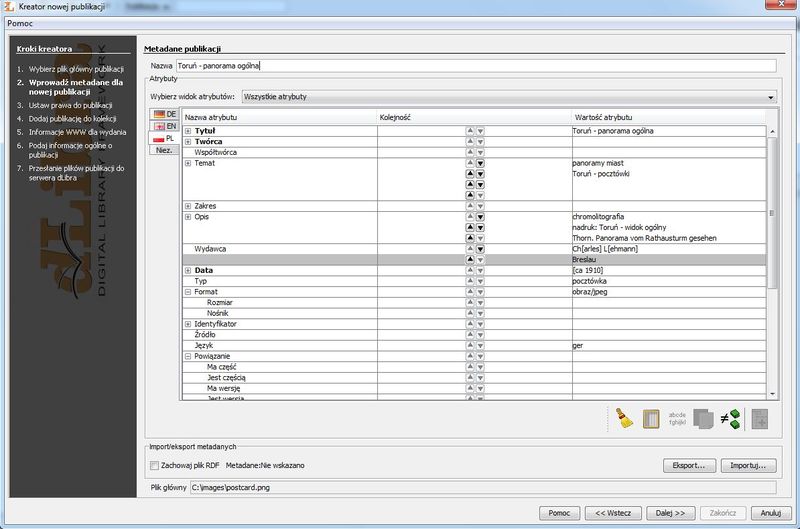Collapse the Powiązanie attribute group

(188, 356)
